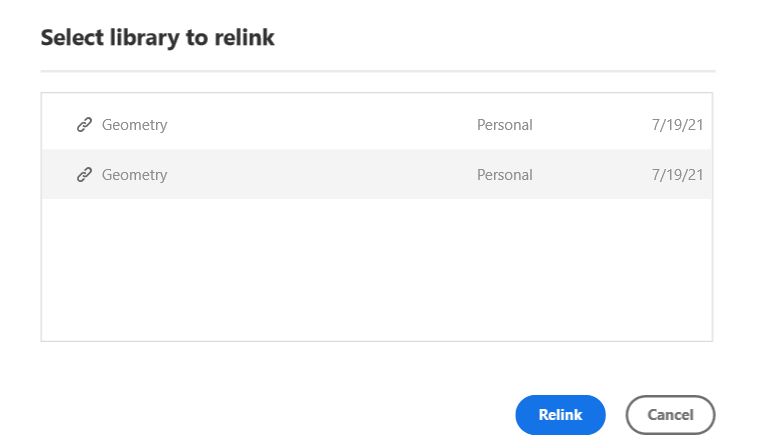Click the left margin before the first row's link icon
760x448 pixels.
[x=58, y=125]
